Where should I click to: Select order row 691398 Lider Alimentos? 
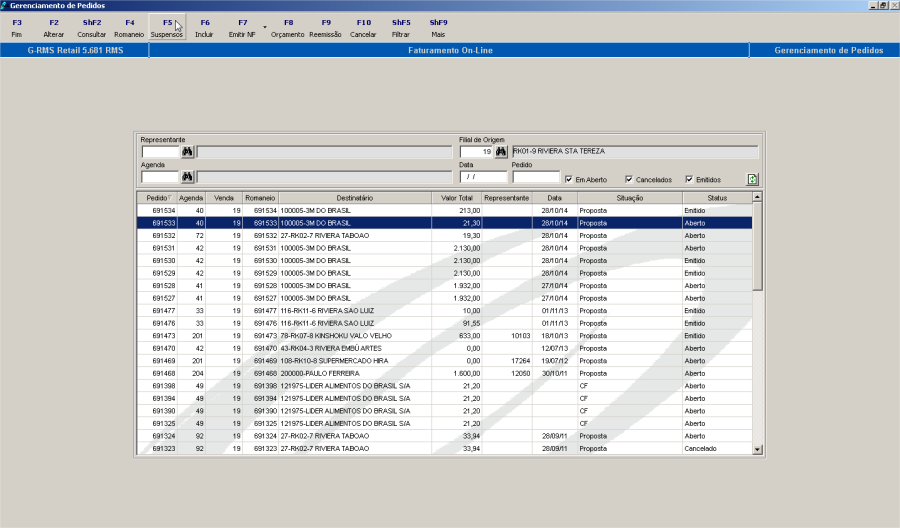(x=444, y=386)
